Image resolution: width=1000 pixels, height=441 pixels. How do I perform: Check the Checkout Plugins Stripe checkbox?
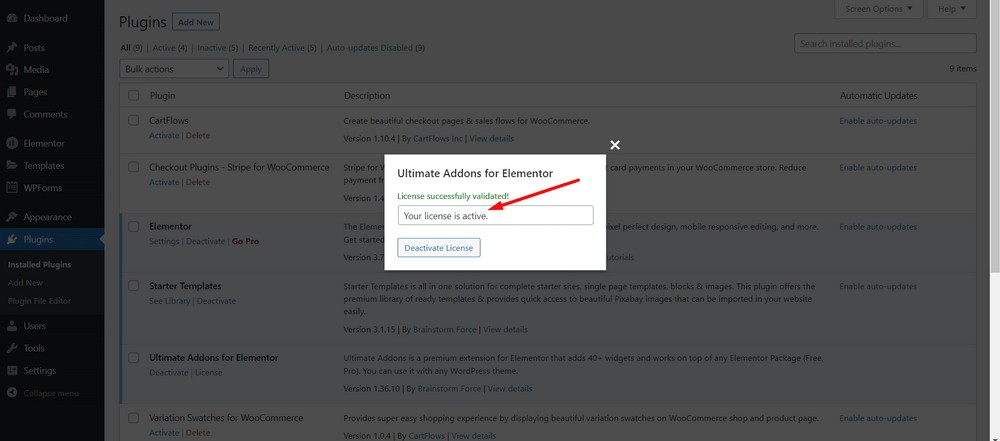[x=133, y=167]
